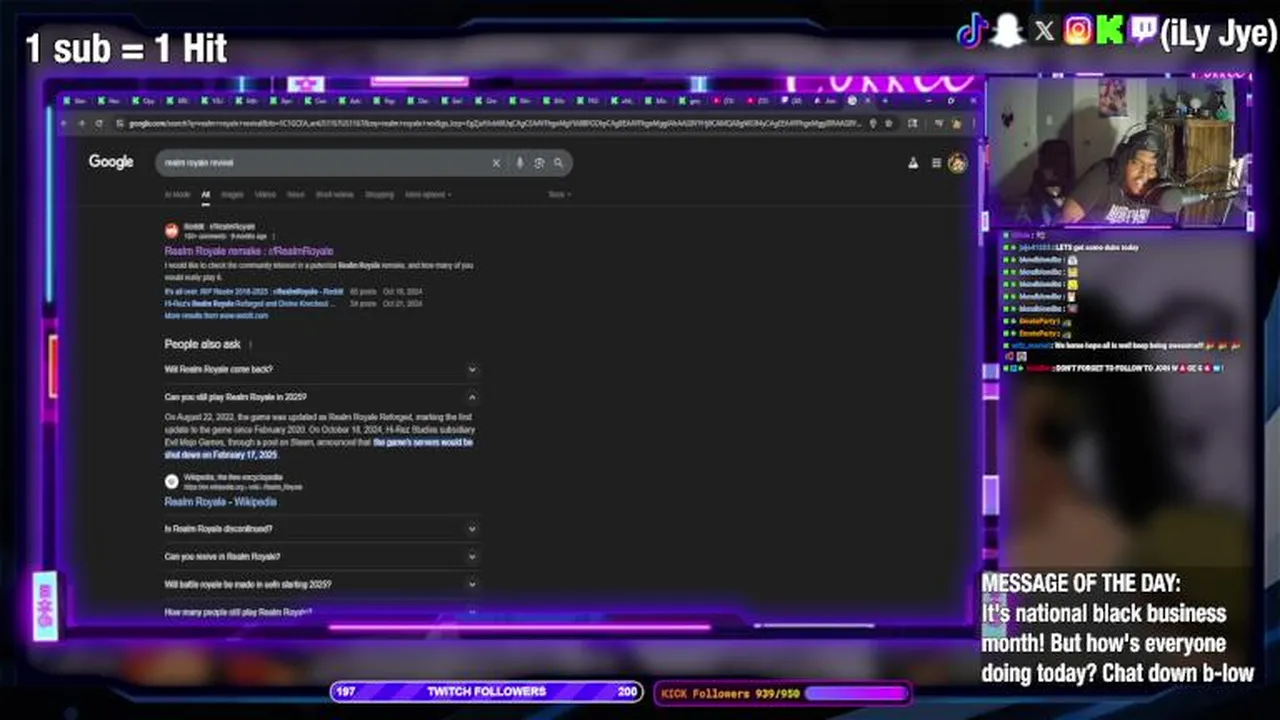The height and width of the screenshot is (720, 1280).
Task: Open Search Labs flask icon
Action: pos(913,163)
